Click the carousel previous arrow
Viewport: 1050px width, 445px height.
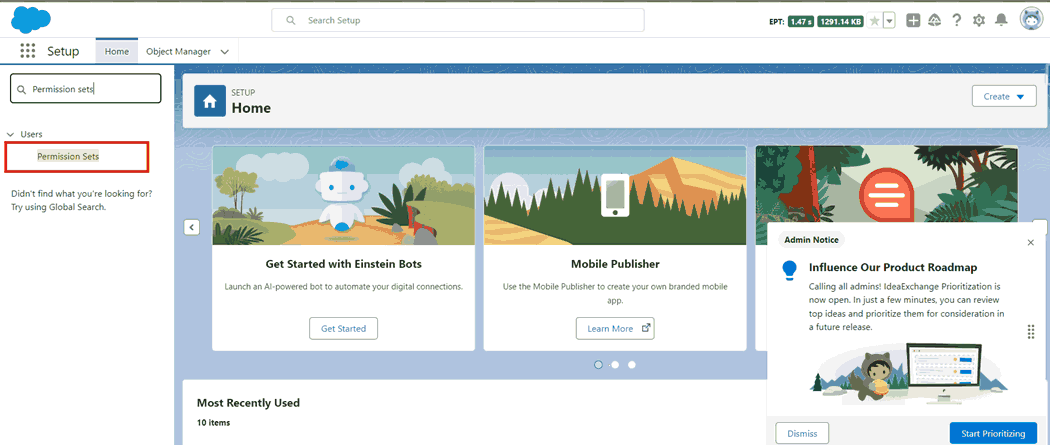(x=192, y=227)
